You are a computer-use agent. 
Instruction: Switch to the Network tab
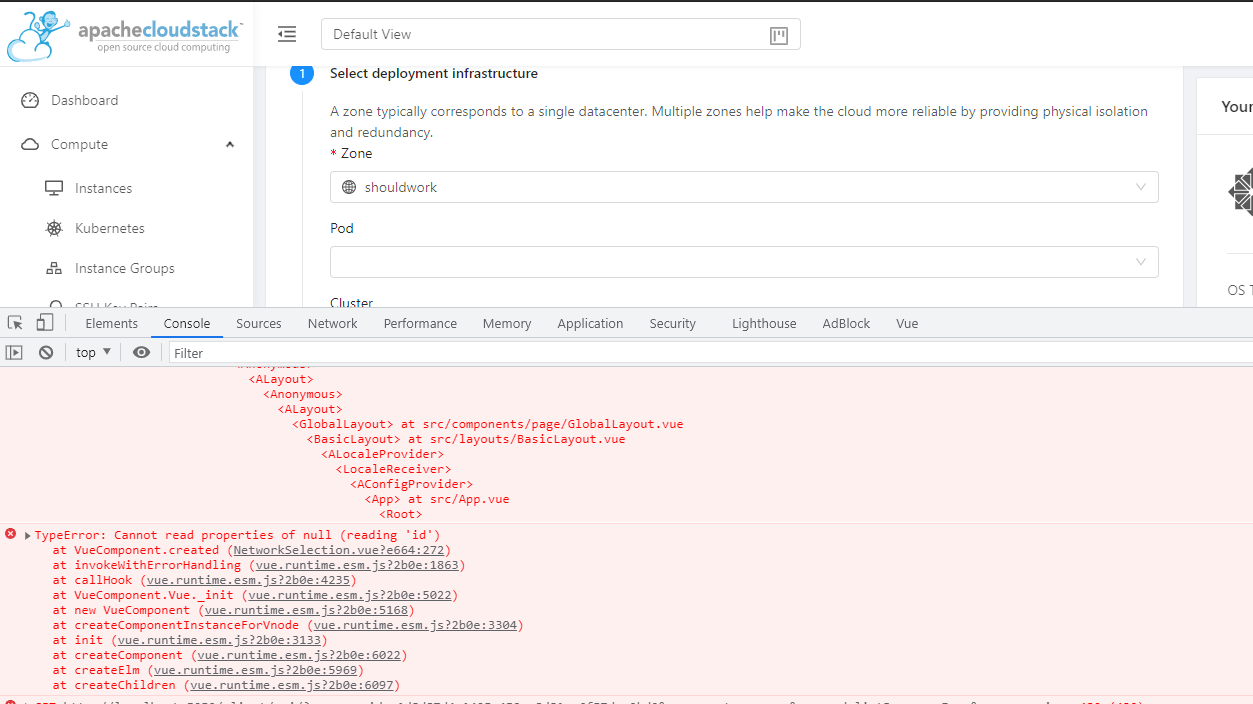click(333, 323)
